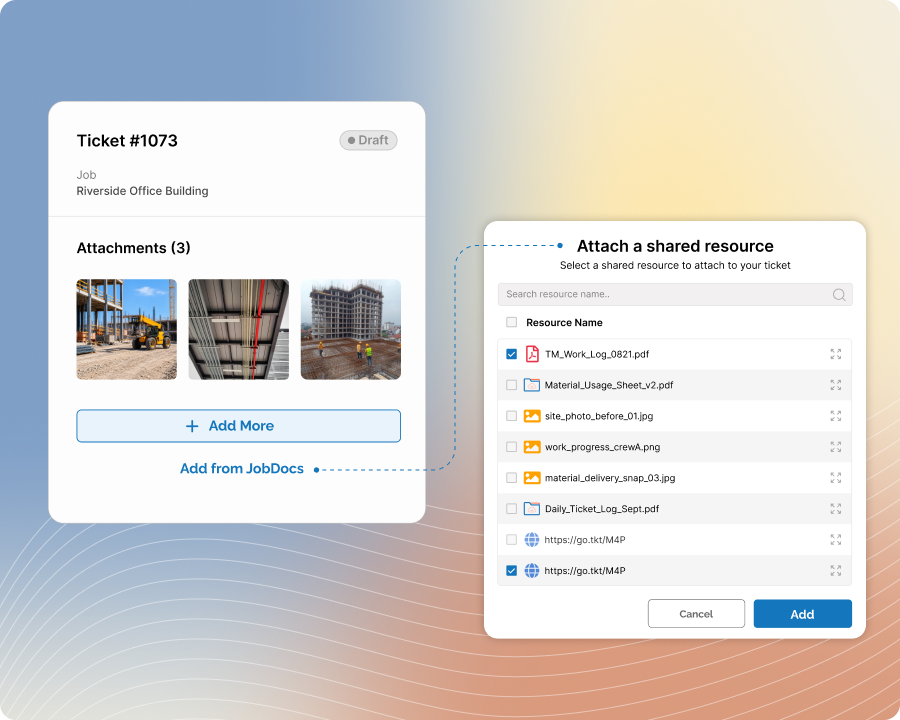Select the material_delivery_snap_03.jpg file name
The image size is (900, 720).
pos(610,478)
